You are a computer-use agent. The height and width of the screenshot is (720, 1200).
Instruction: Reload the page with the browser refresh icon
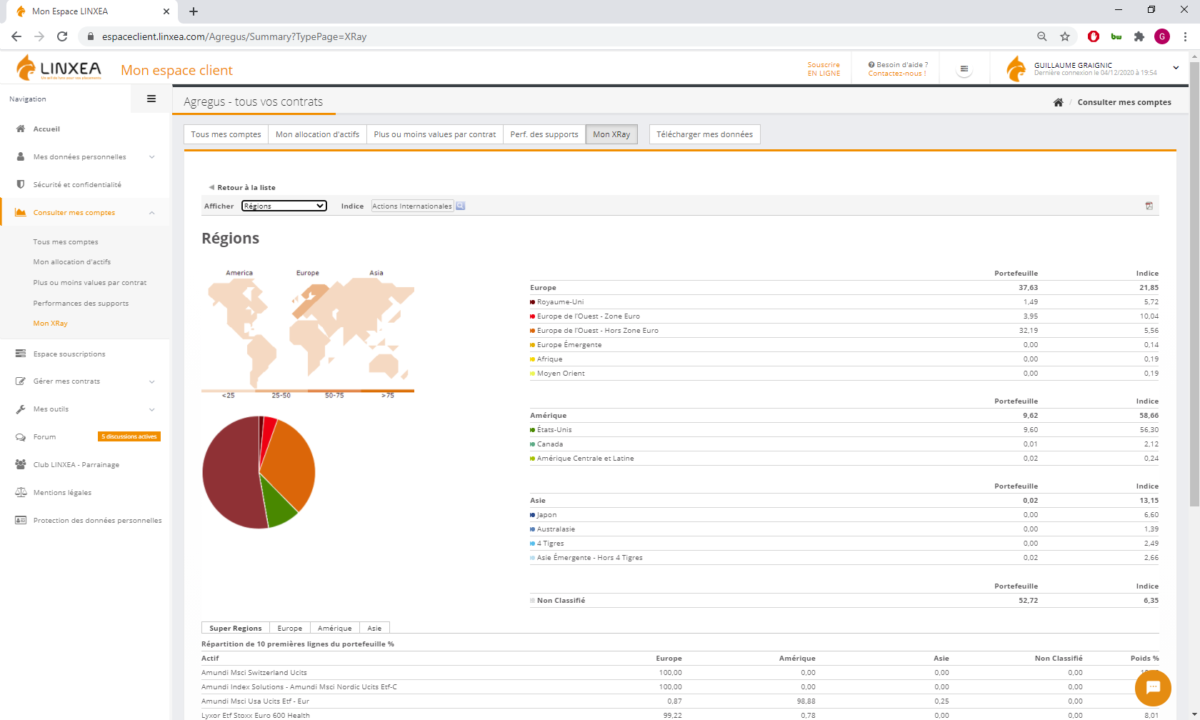coord(63,36)
